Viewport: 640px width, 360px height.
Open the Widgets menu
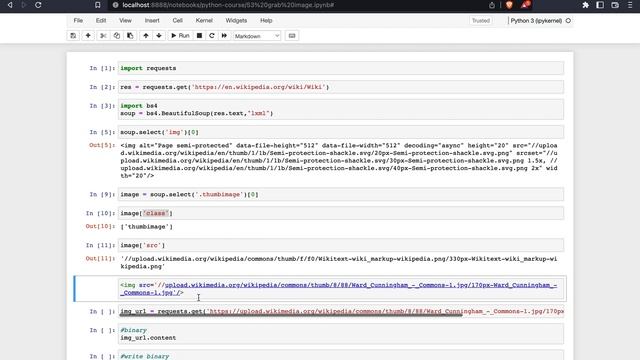click(236, 20)
